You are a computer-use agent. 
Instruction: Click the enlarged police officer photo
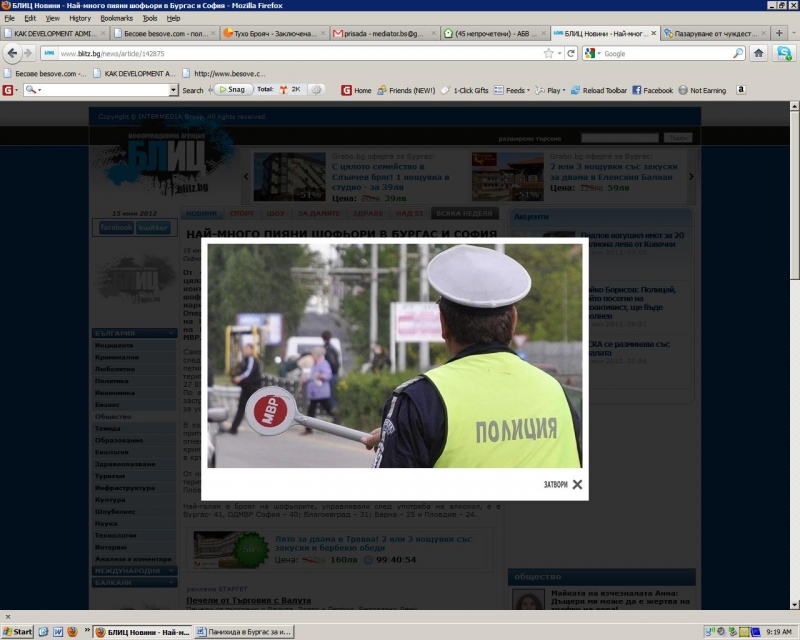click(394, 356)
